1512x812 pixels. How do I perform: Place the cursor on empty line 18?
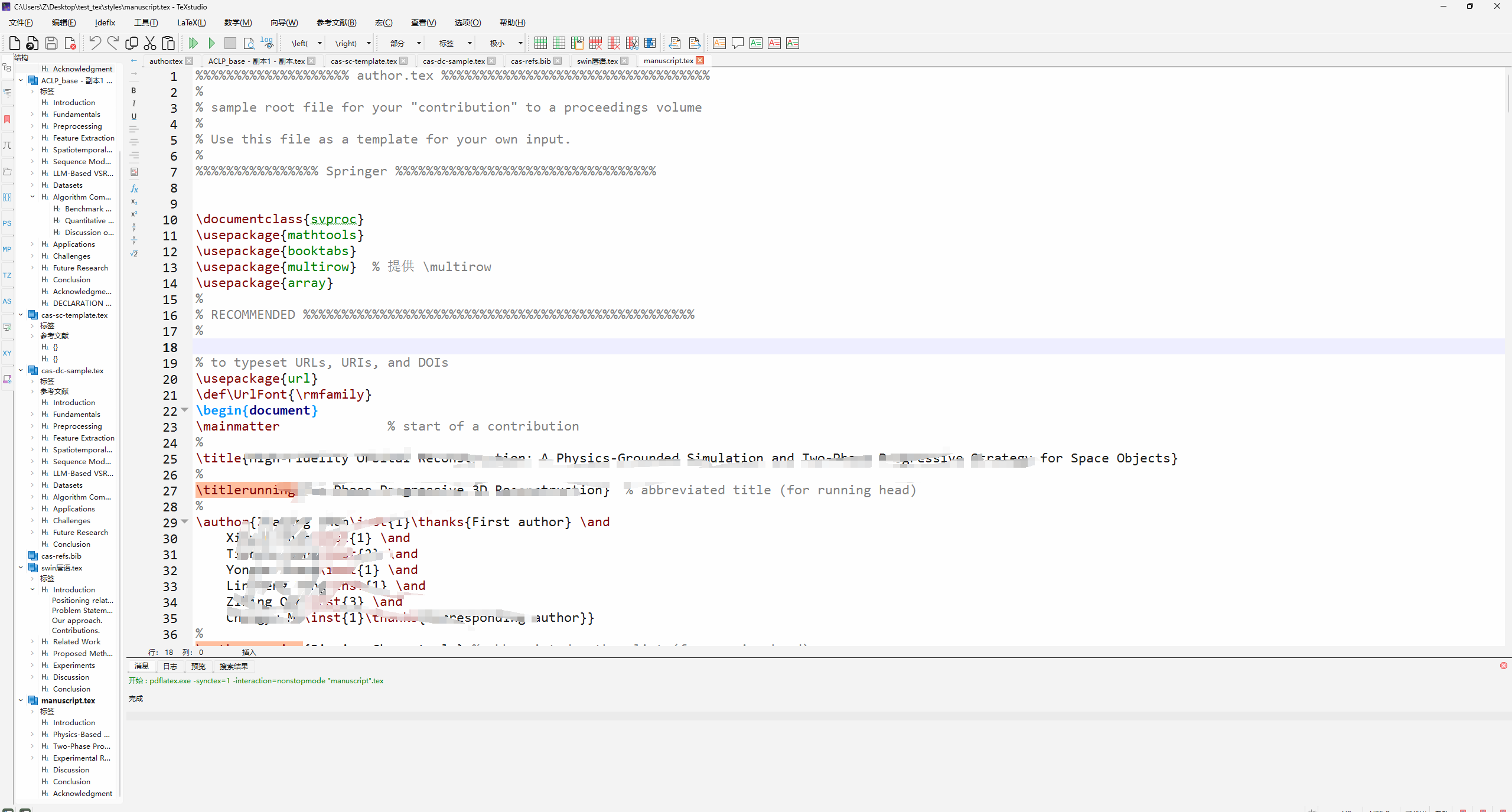(x=849, y=347)
